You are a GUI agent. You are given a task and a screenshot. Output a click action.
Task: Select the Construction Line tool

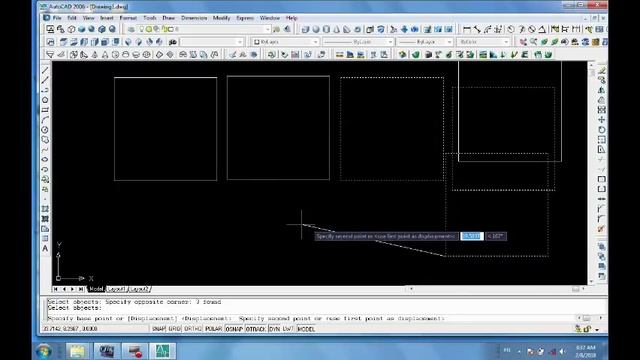pyautogui.click(x=45, y=80)
